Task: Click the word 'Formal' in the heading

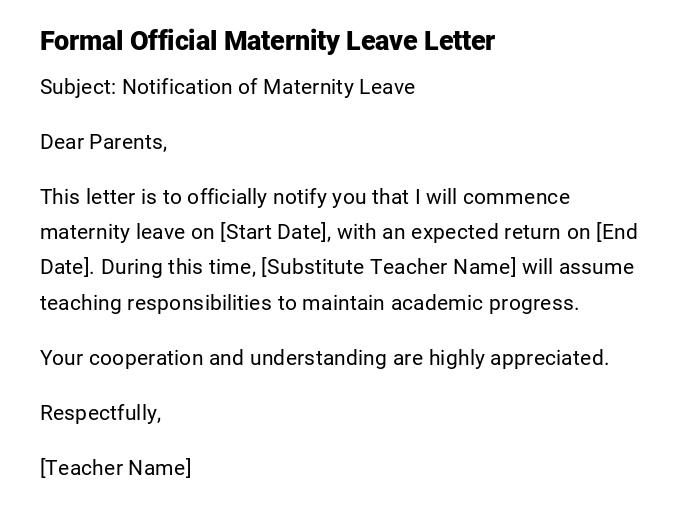Action: point(82,41)
